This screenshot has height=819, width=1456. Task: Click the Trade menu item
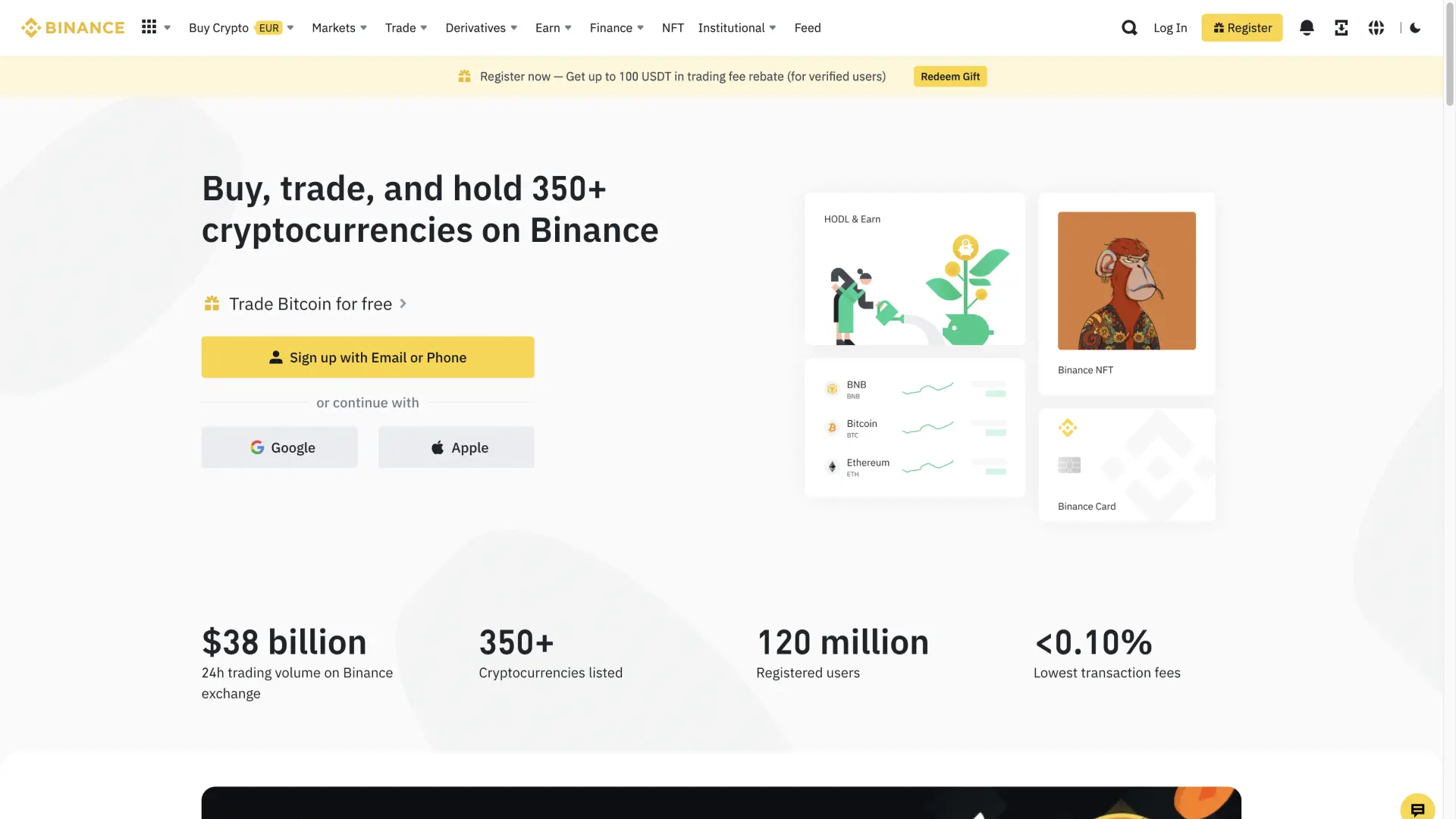pos(400,27)
